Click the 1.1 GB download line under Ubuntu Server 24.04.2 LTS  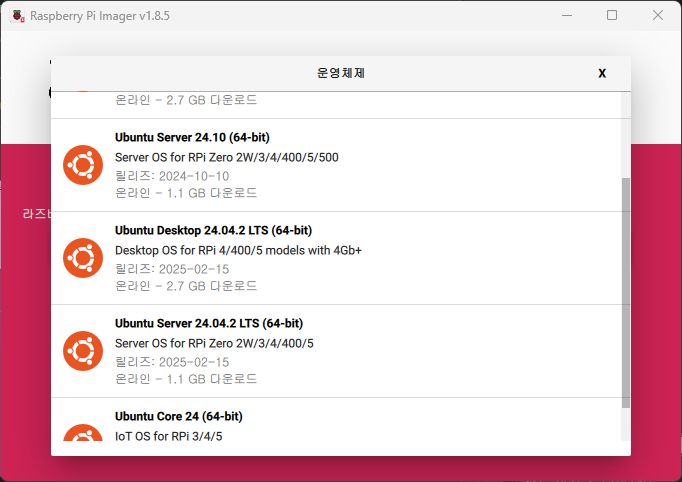tap(186, 379)
